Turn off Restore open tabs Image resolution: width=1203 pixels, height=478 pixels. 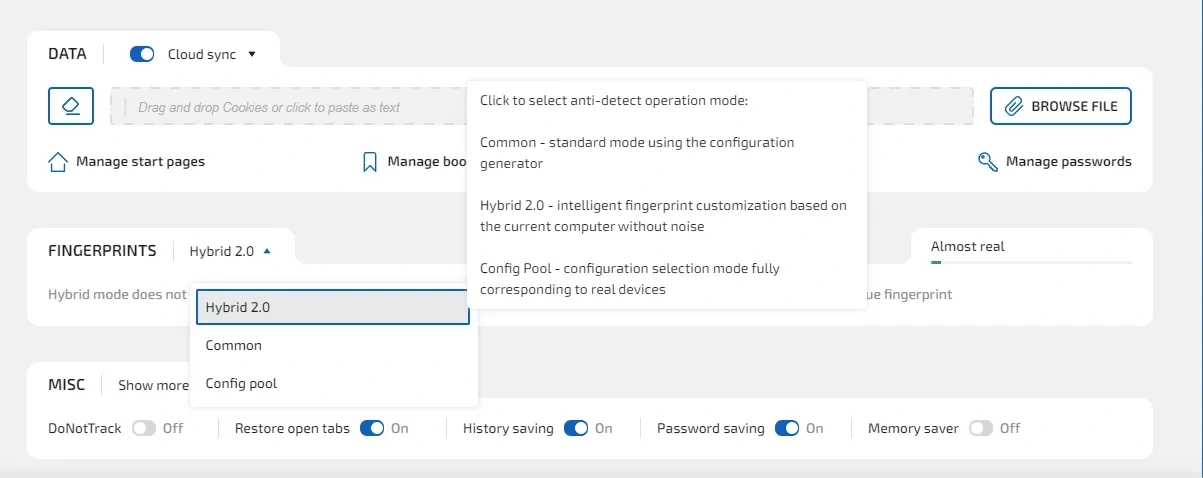pyautogui.click(x=372, y=428)
